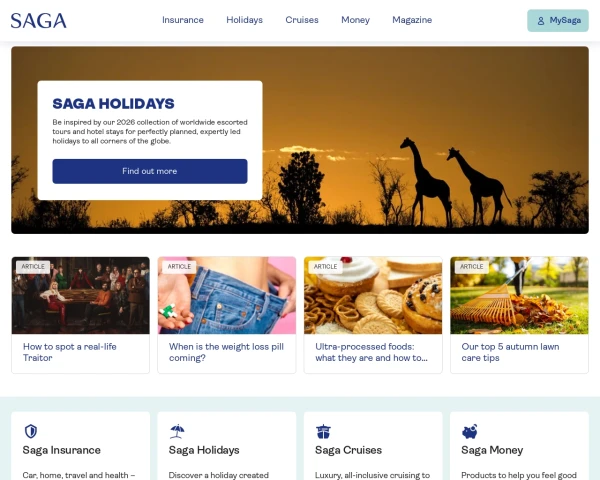Read How to spot a real-life Traitor
This screenshot has height=480, width=600.
pos(70,352)
